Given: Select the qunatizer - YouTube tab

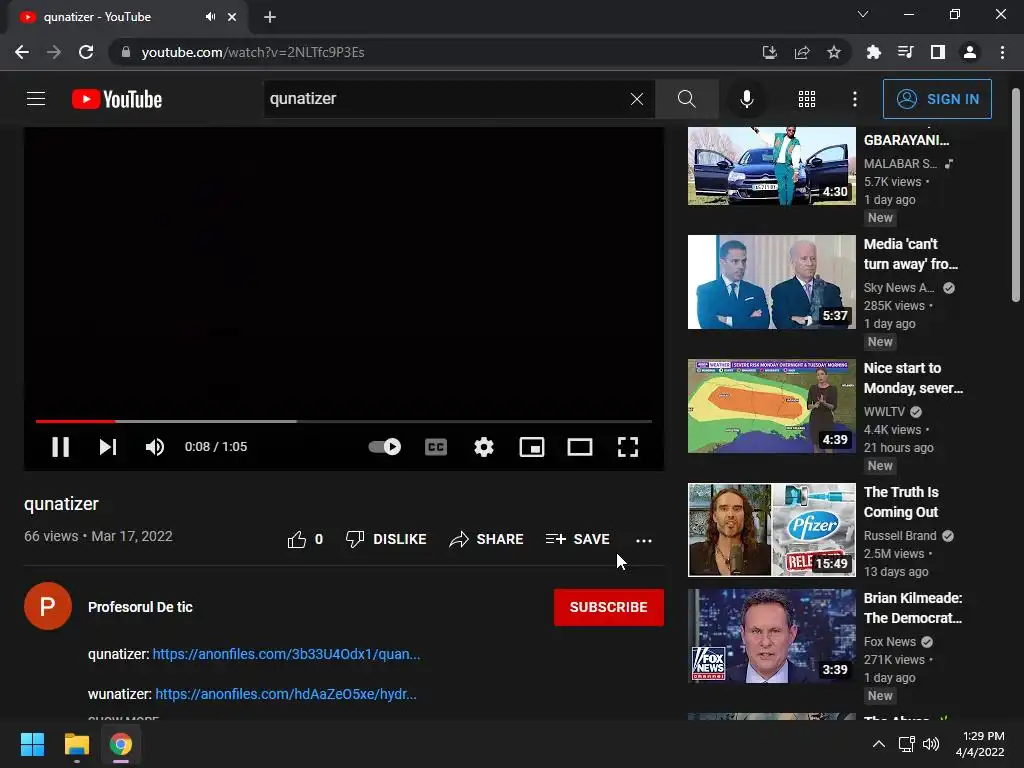Looking at the screenshot, I should tap(127, 17).
